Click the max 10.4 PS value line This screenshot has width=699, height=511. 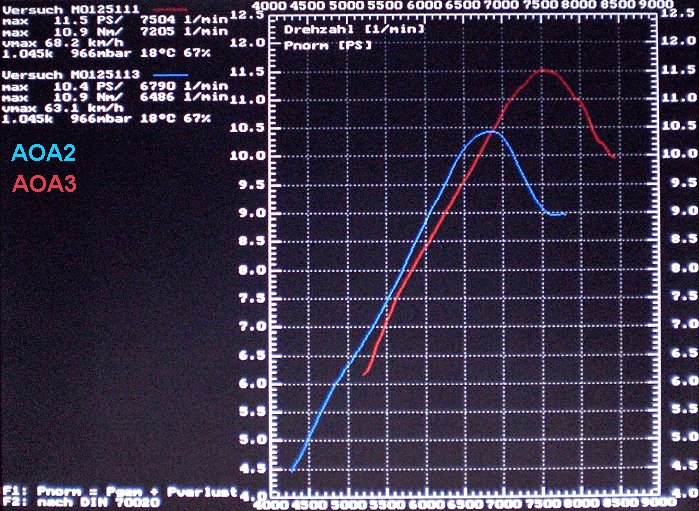tap(113, 87)
